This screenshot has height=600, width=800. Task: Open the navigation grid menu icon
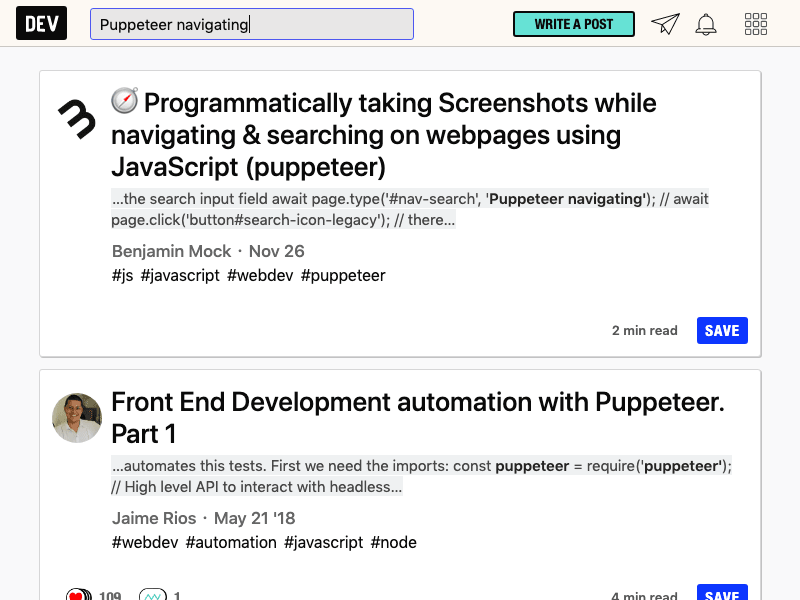756,24
